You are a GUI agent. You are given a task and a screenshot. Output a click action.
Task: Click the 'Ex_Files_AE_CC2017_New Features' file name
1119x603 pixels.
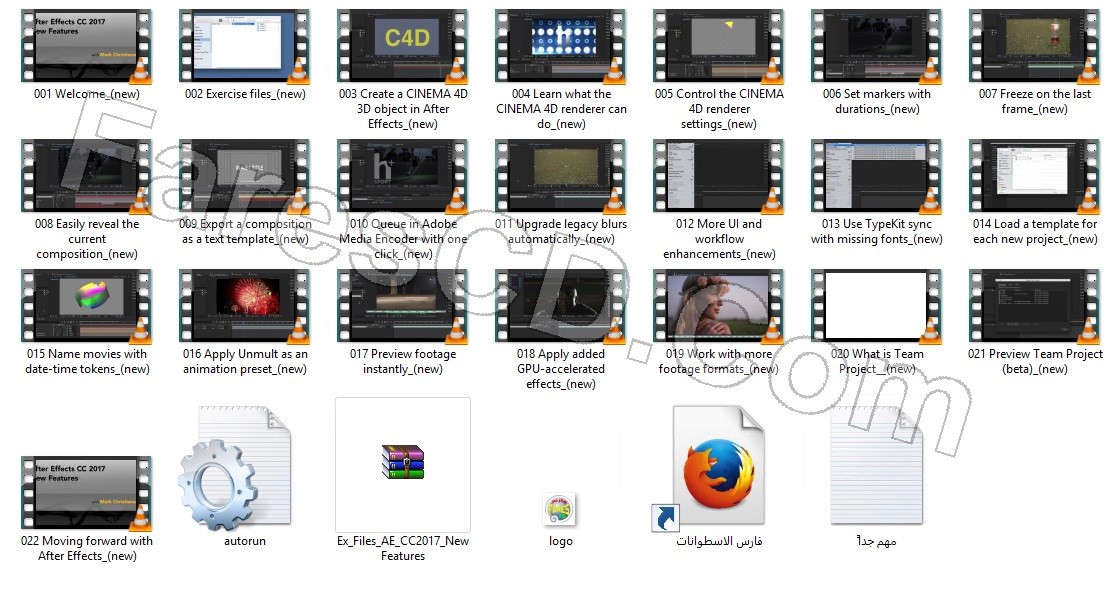(403, 548)
